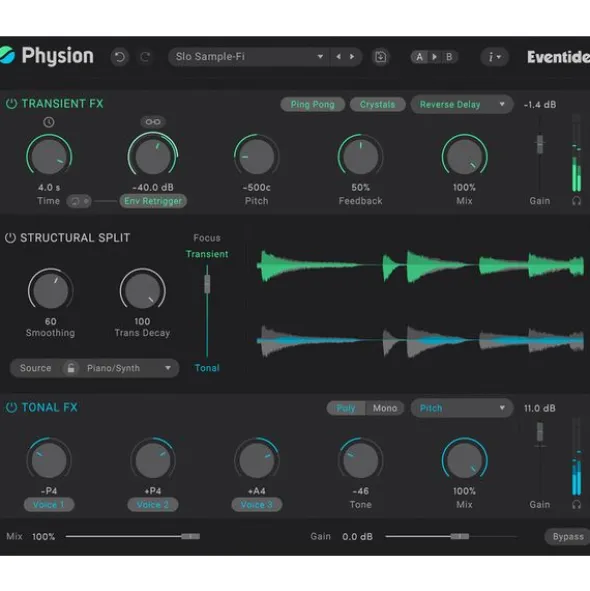
Task: Solo Tonal FX with headphone icon
Action: click(576, 504)
